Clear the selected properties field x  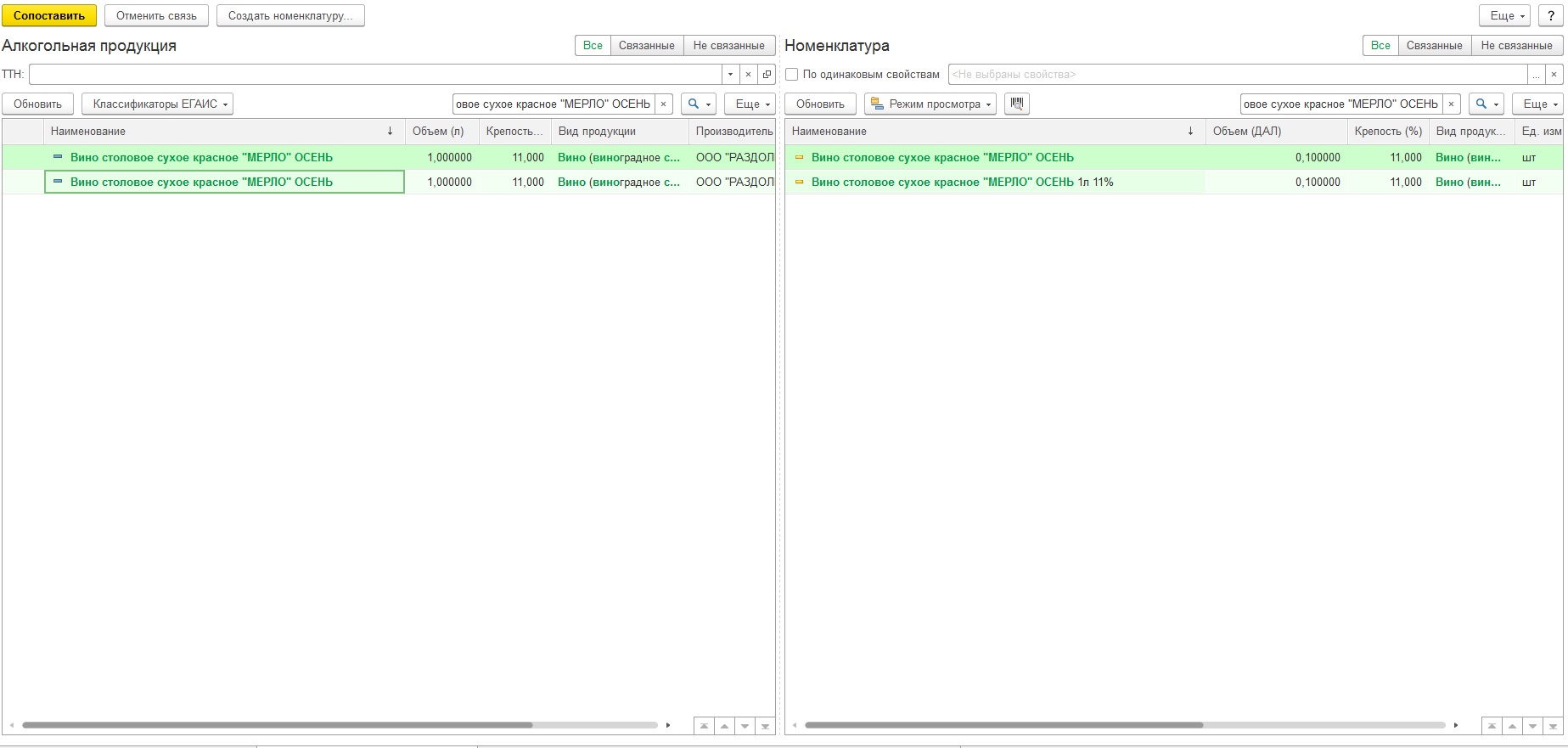pyautogui.click(x=1554, y=75)
